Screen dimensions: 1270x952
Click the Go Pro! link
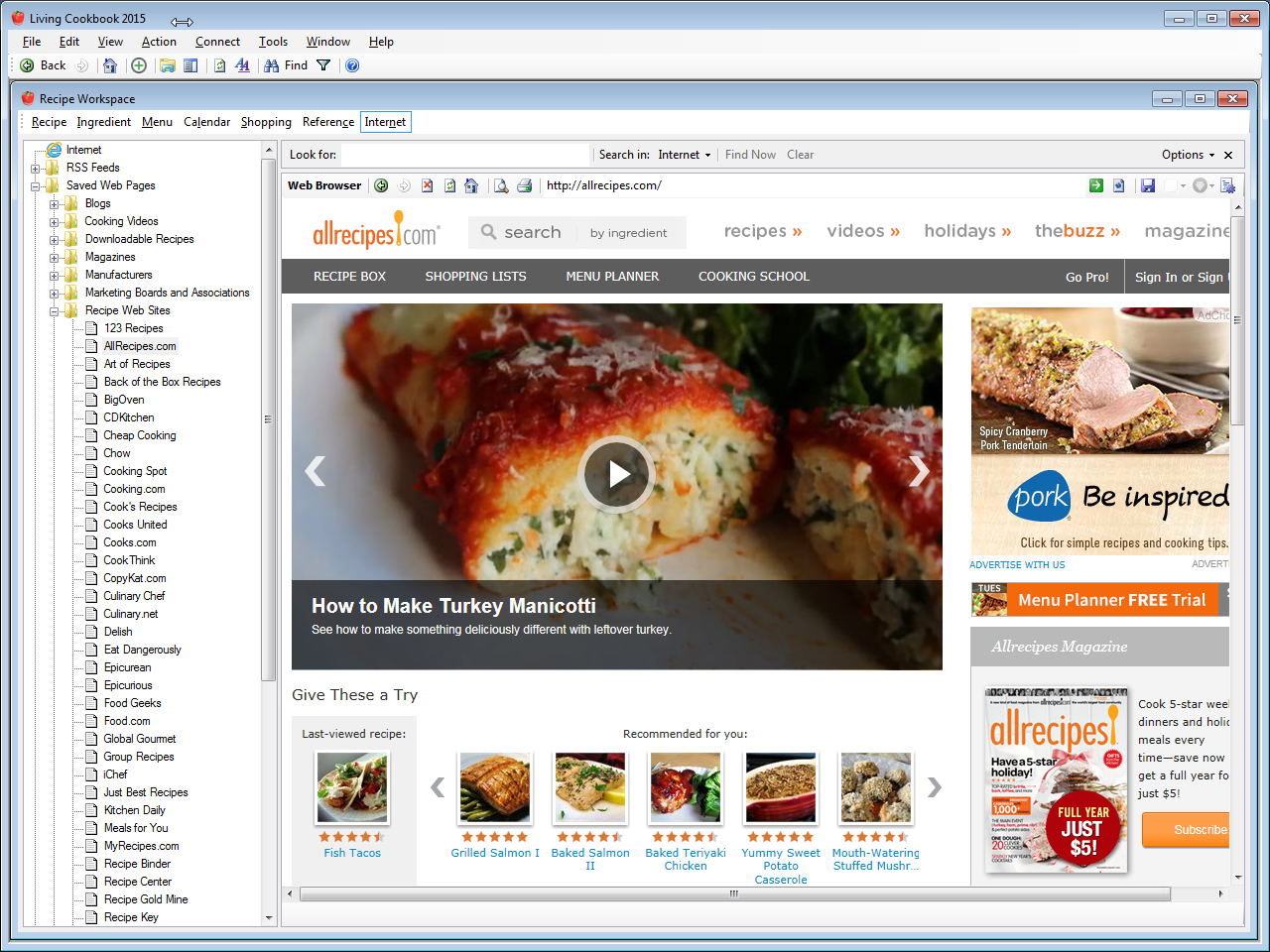pos(1087,278)
